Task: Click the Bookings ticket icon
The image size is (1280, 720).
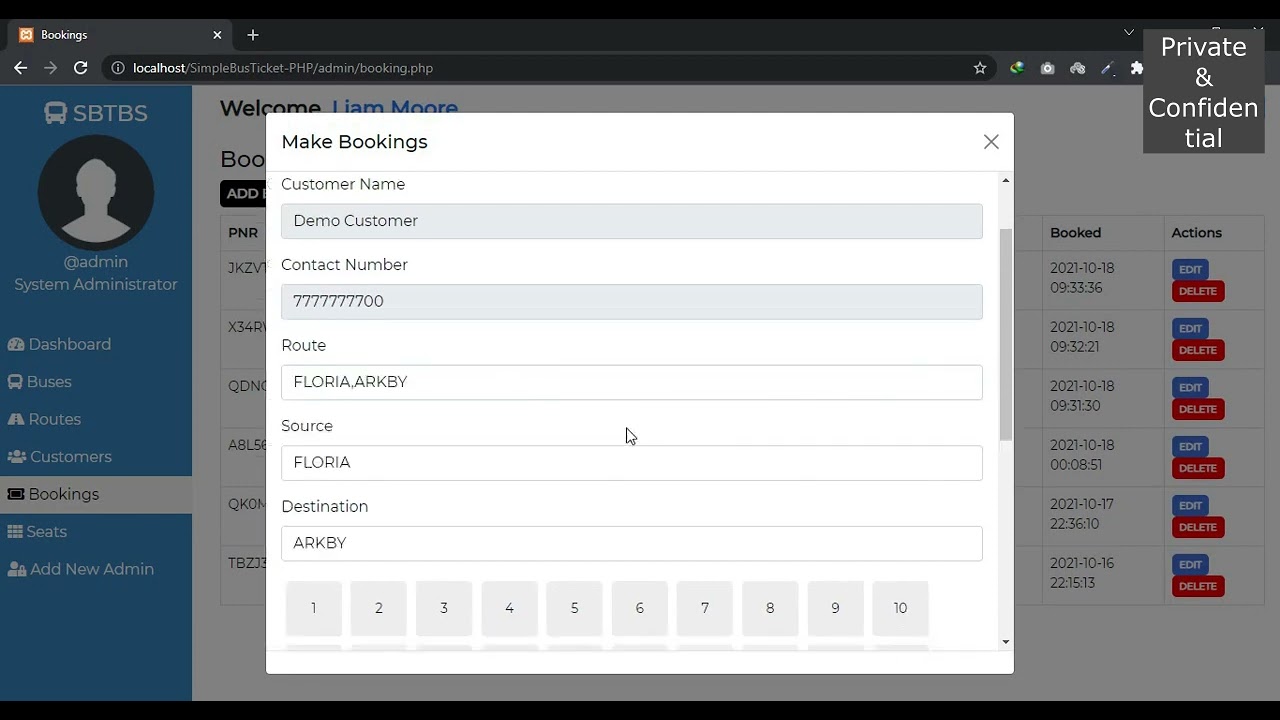Action: [16, 494]
